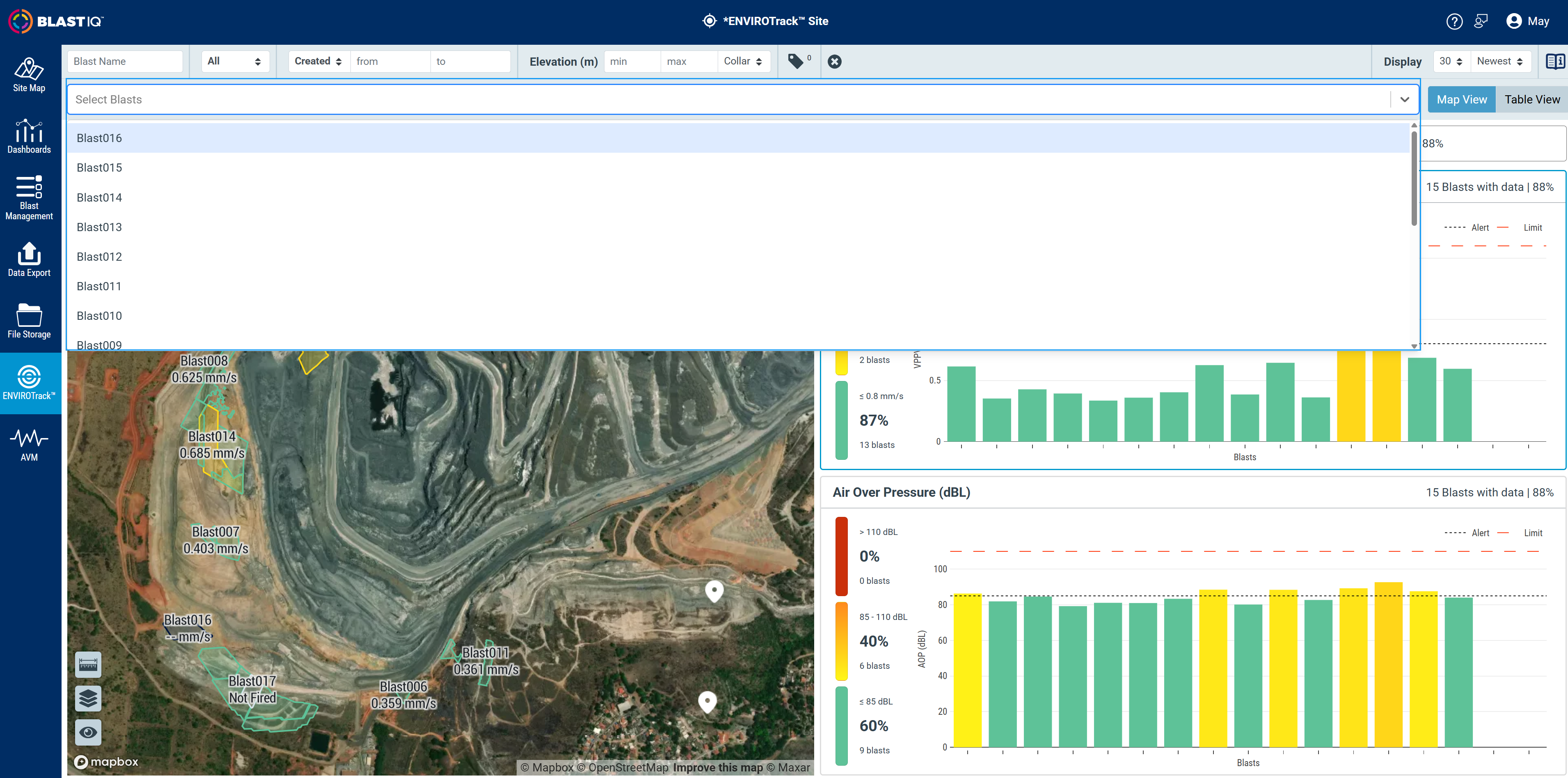Switch to Table View tab

tap(1531, 99)
